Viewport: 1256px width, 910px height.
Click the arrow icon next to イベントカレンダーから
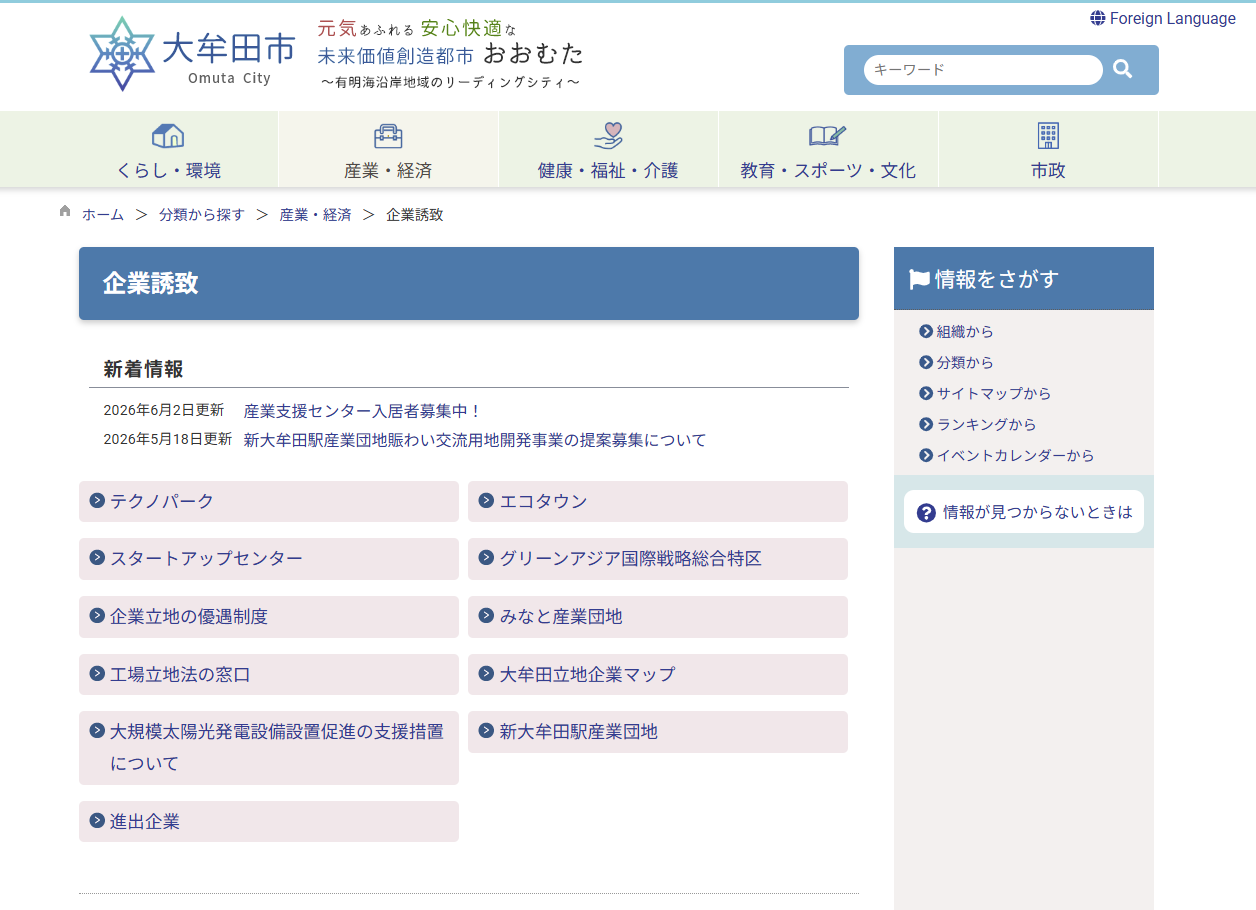[x=926, y=455]
